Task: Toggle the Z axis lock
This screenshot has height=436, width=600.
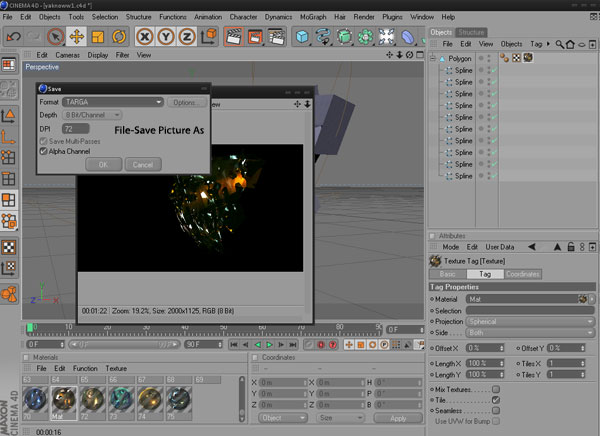Action: (187, 37)
